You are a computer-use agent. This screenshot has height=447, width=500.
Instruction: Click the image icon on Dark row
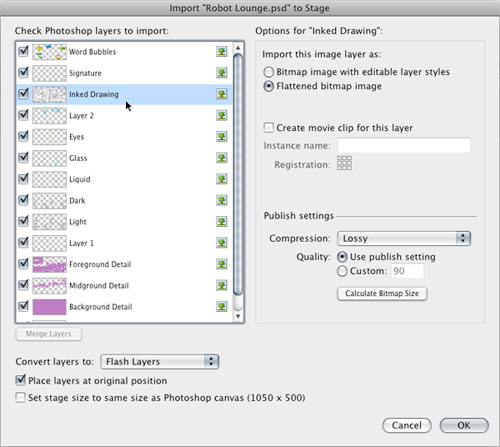[x=222, y=201]
